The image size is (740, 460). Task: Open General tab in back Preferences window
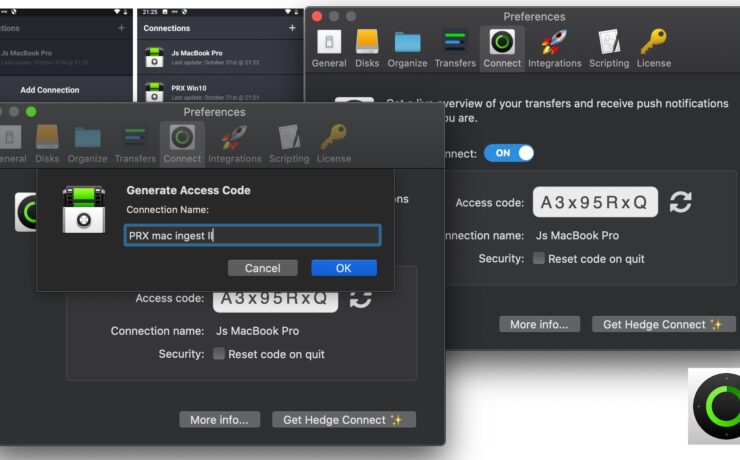click(329, 49)
